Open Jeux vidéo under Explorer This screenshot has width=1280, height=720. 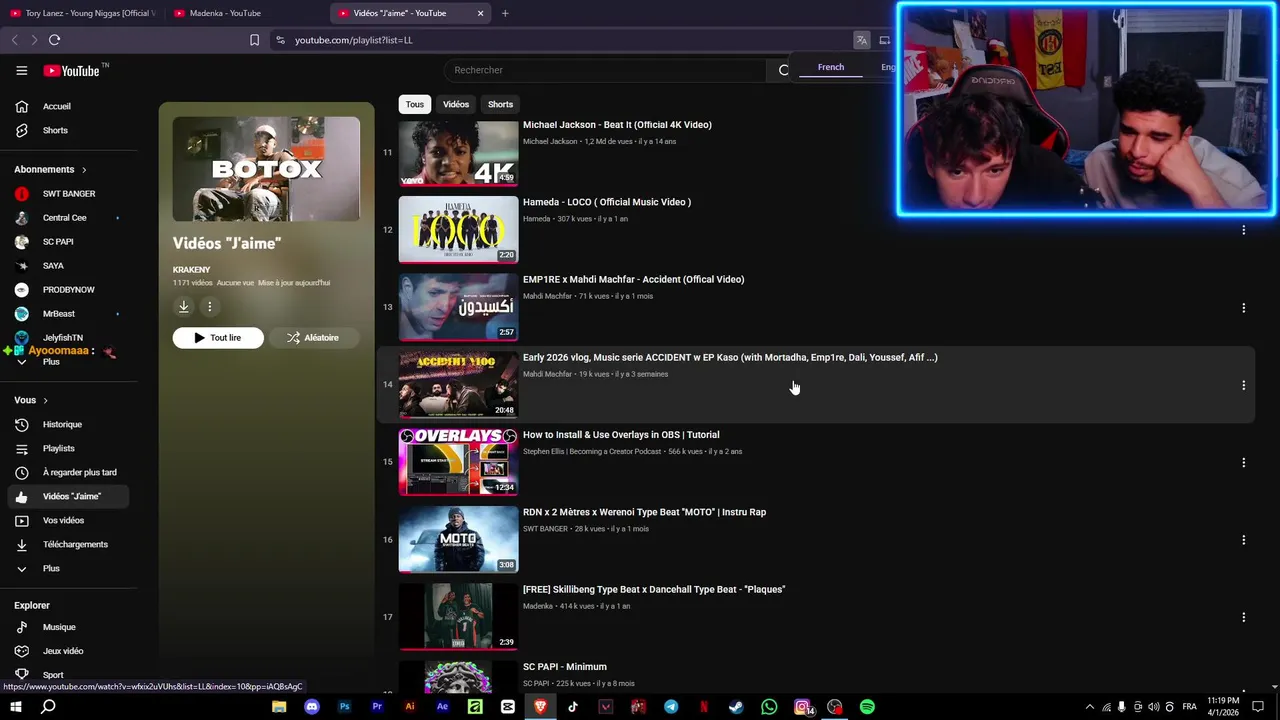point(62,651)
